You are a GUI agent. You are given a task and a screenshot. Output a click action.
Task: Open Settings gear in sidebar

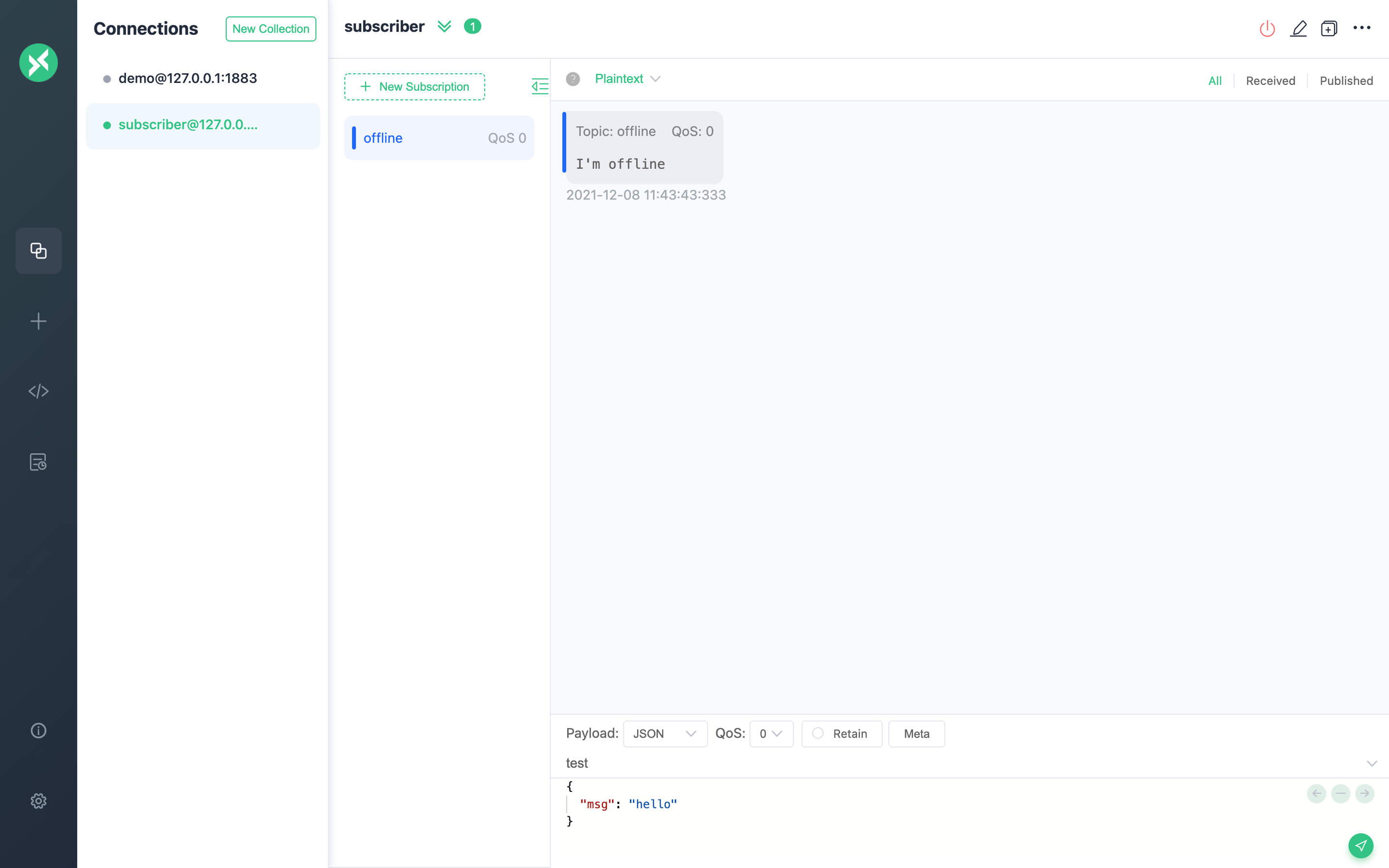[x=38, y=801]
